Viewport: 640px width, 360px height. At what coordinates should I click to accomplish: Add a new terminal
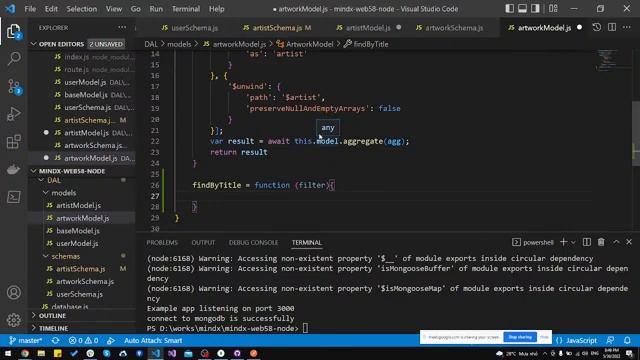pos(564,242)
